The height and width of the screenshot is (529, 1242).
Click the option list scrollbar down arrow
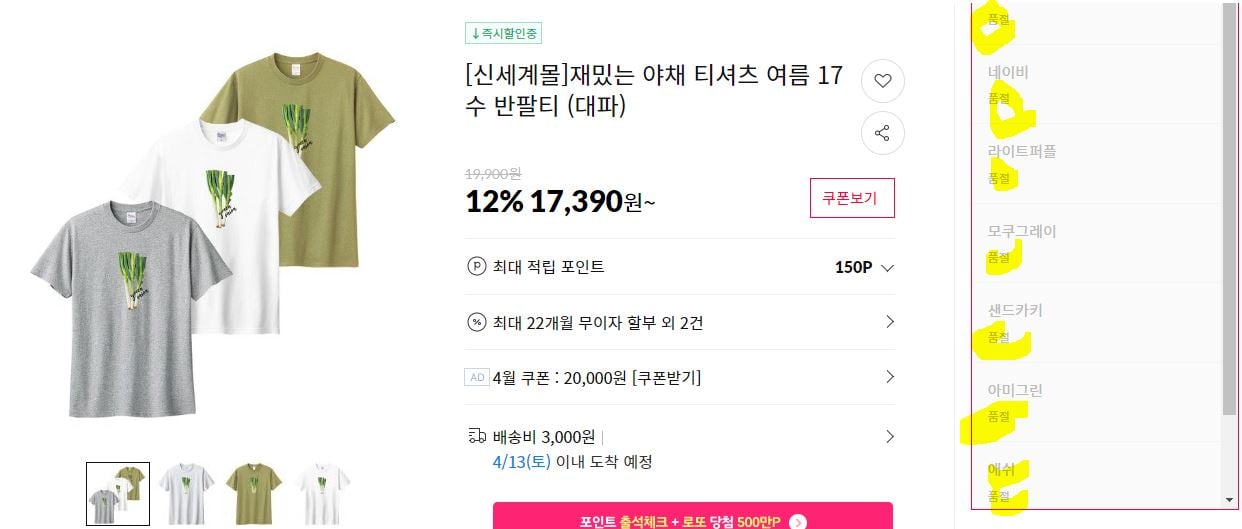[1229, 499]
